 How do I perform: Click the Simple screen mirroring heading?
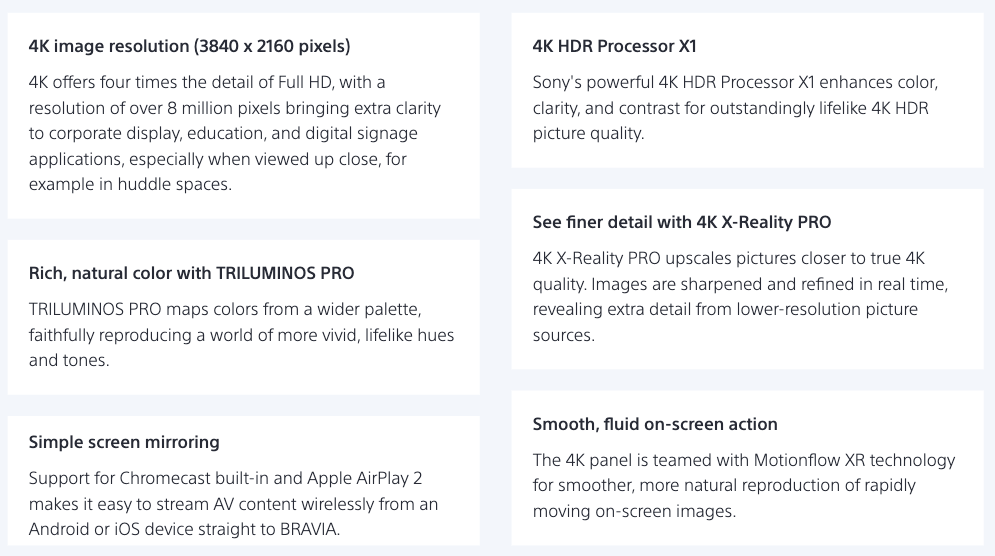point(124,442)
